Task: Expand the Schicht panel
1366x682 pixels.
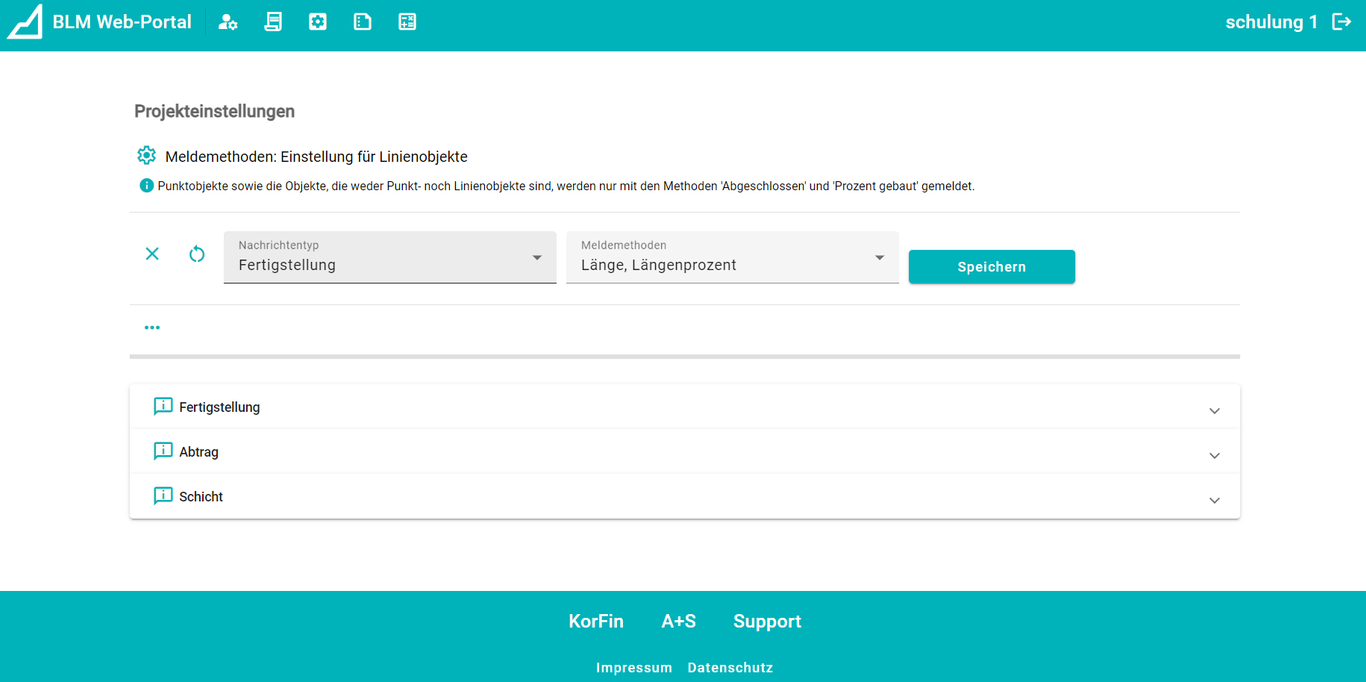Action: [x=684, y=497]
